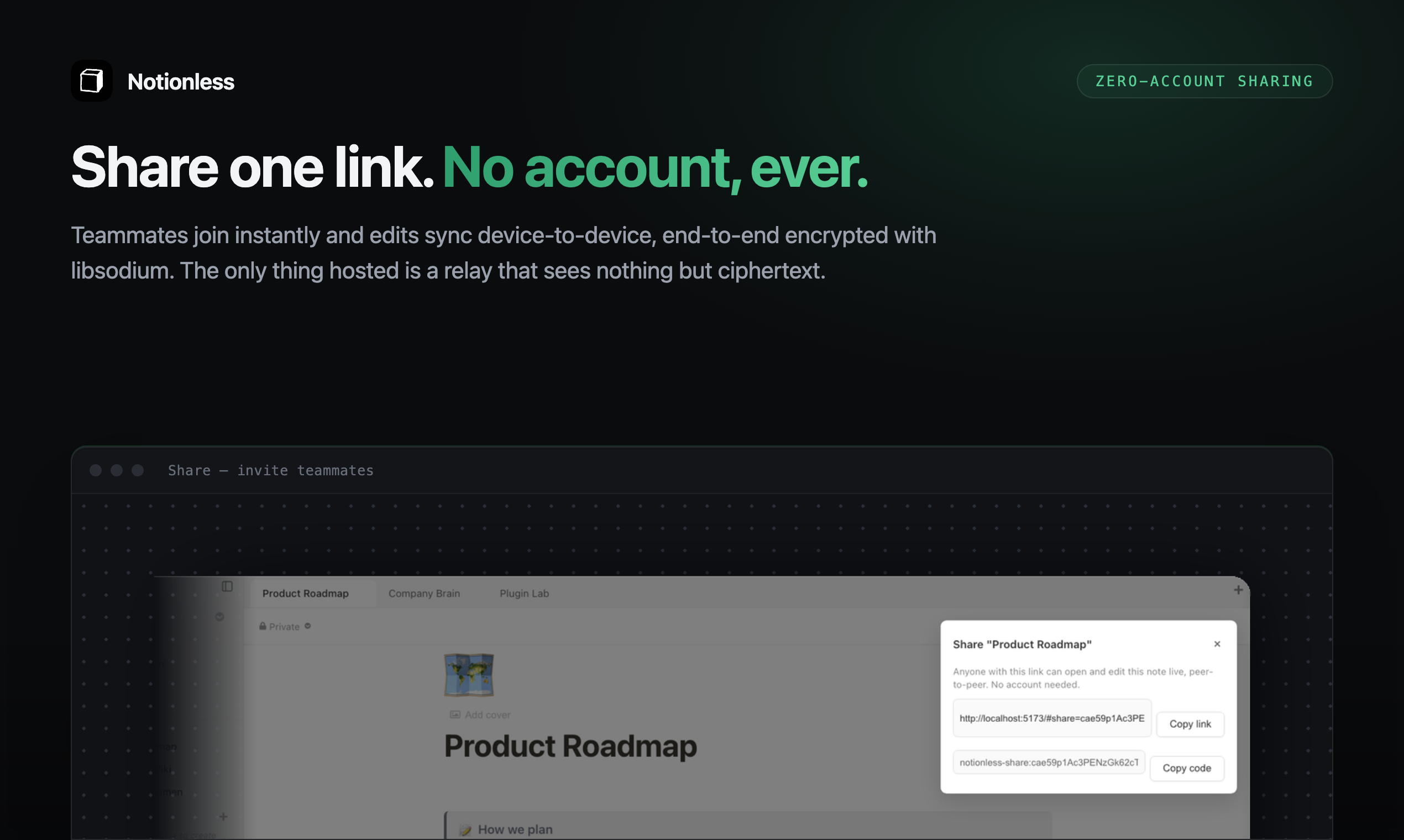Click Add cover
Image resolution: width=1404 pixels, height=840 pixels.
480,715
